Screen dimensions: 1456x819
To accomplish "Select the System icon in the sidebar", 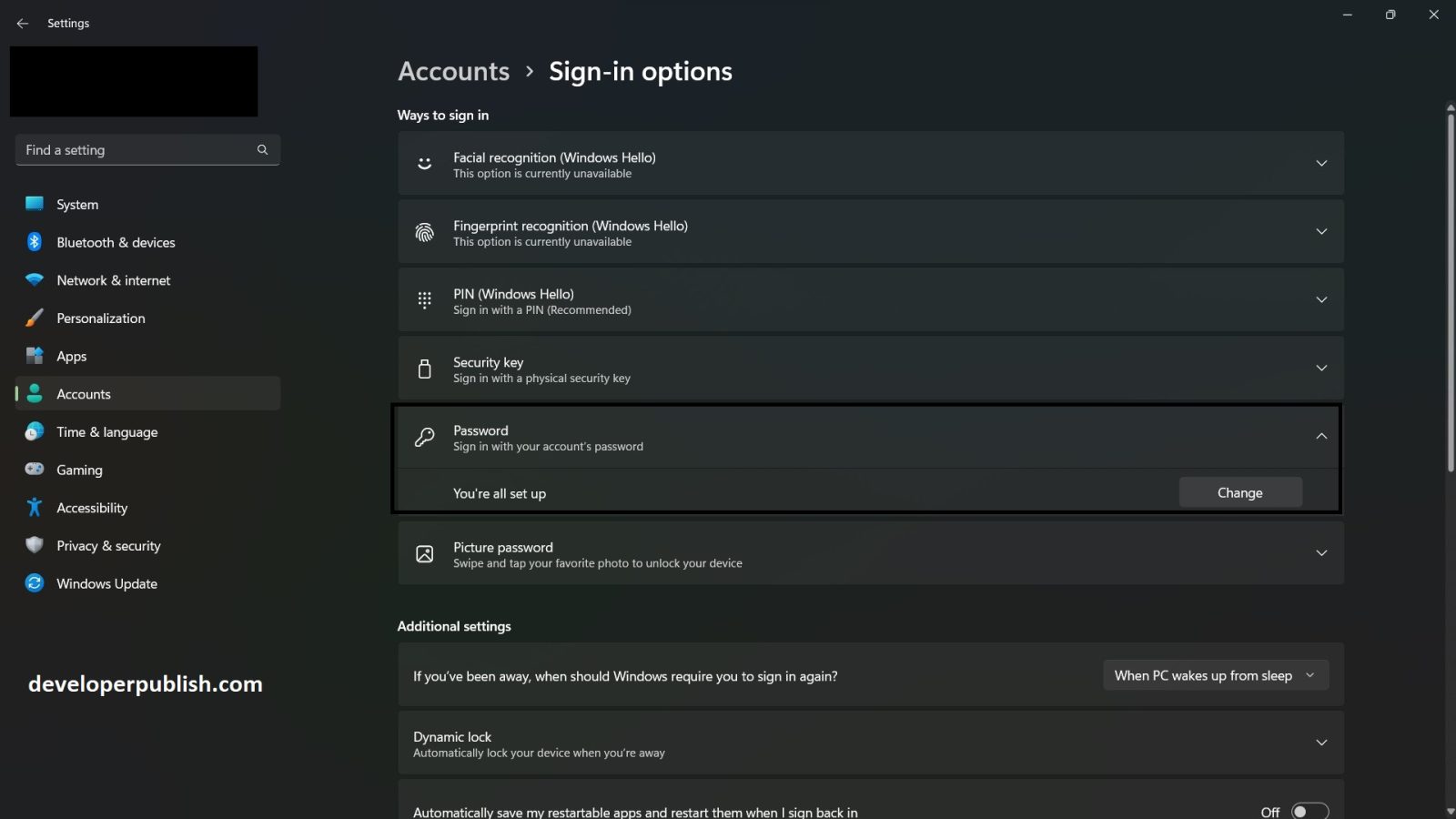I will [34, 204].
